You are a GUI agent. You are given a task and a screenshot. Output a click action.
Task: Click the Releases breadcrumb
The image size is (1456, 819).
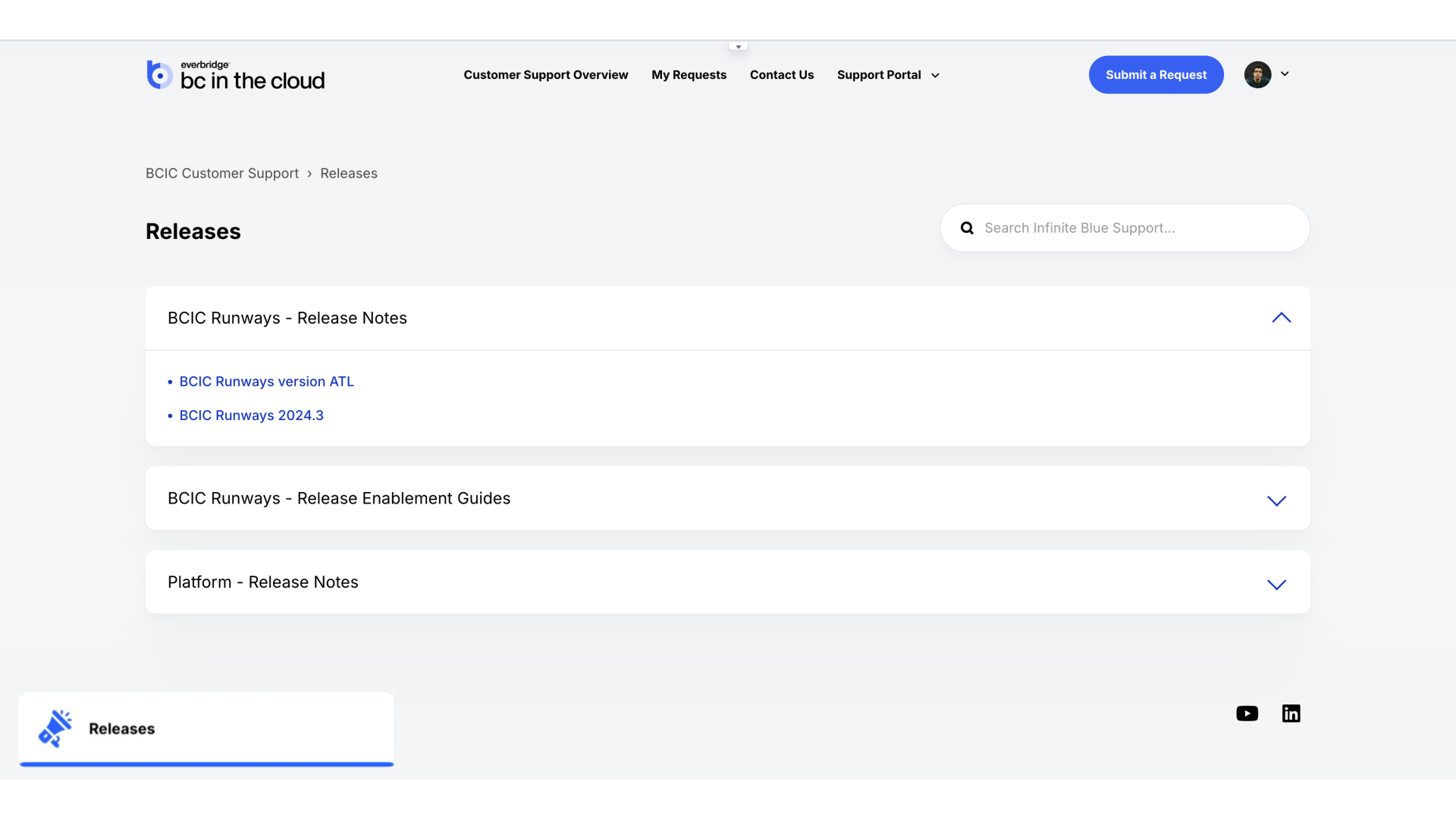click(x=349, y=174)
